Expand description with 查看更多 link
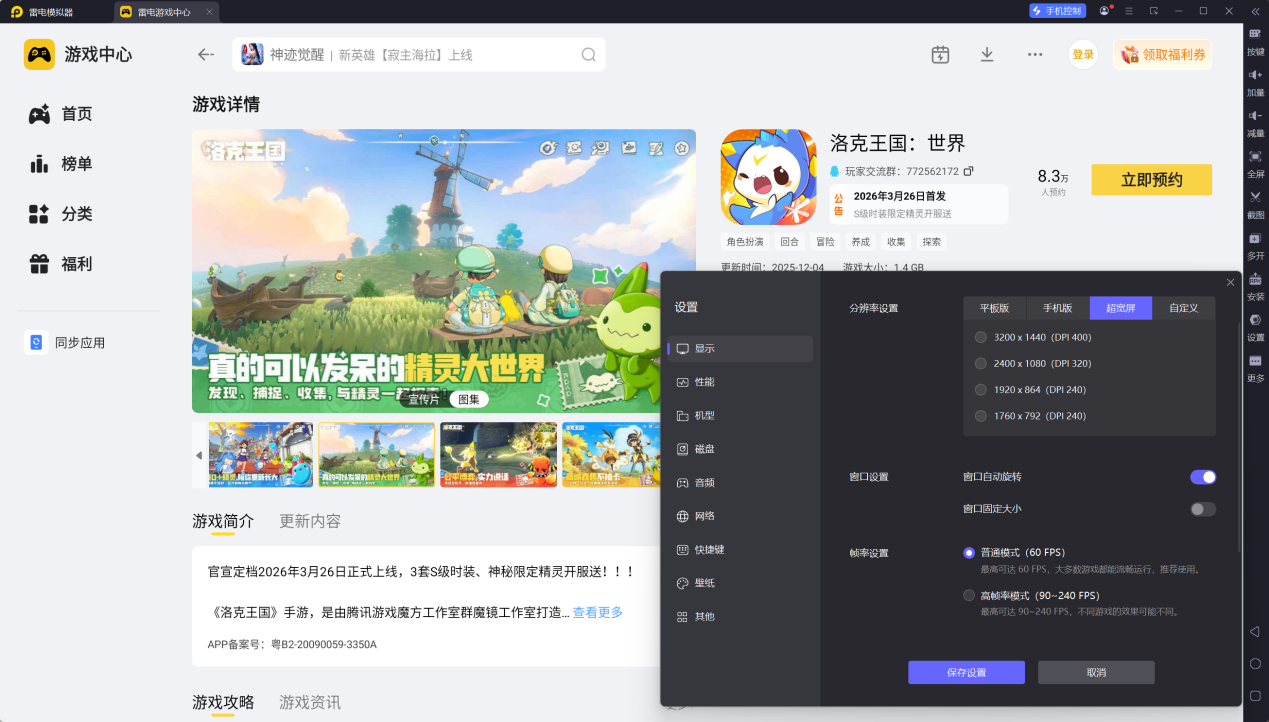The height and width of the screenshot is (722, 1269). click(597, 612)
